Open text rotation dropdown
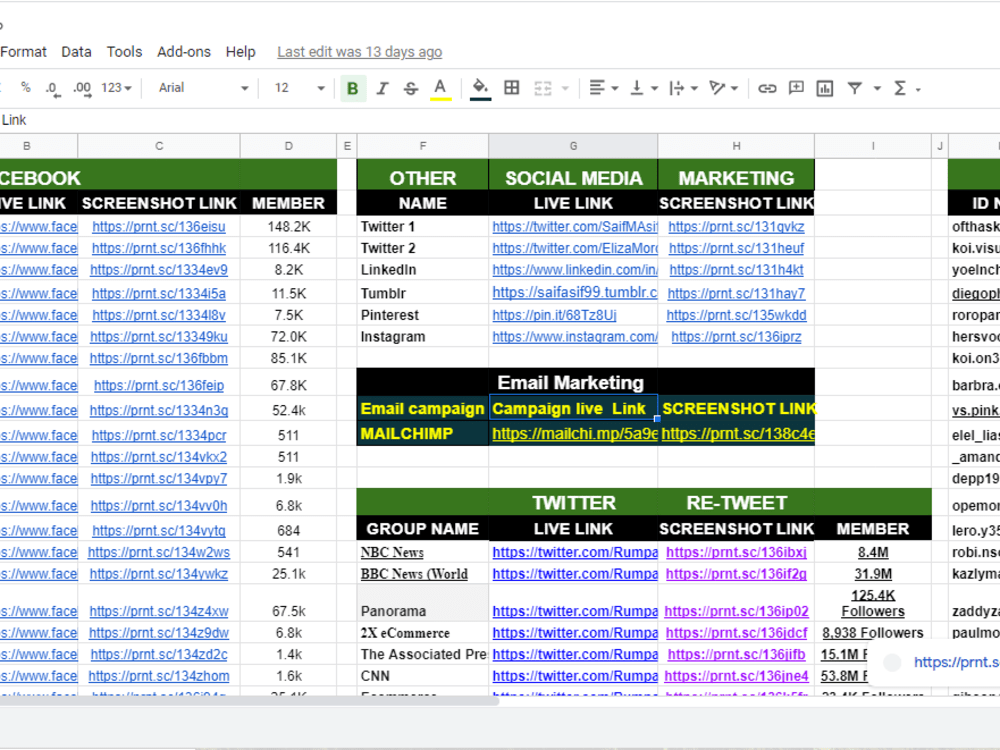Image resolution: width=1000 pixels, height=750 pixels. (x=723, y=88)
